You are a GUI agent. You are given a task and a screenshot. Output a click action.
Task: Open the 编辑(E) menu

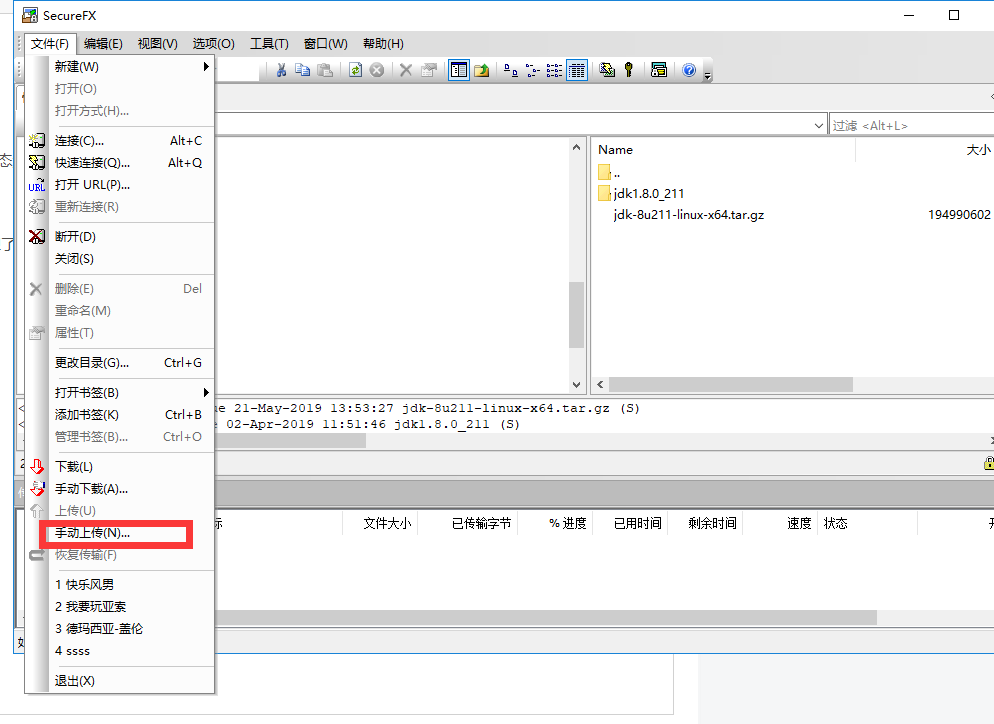point(103,44)
